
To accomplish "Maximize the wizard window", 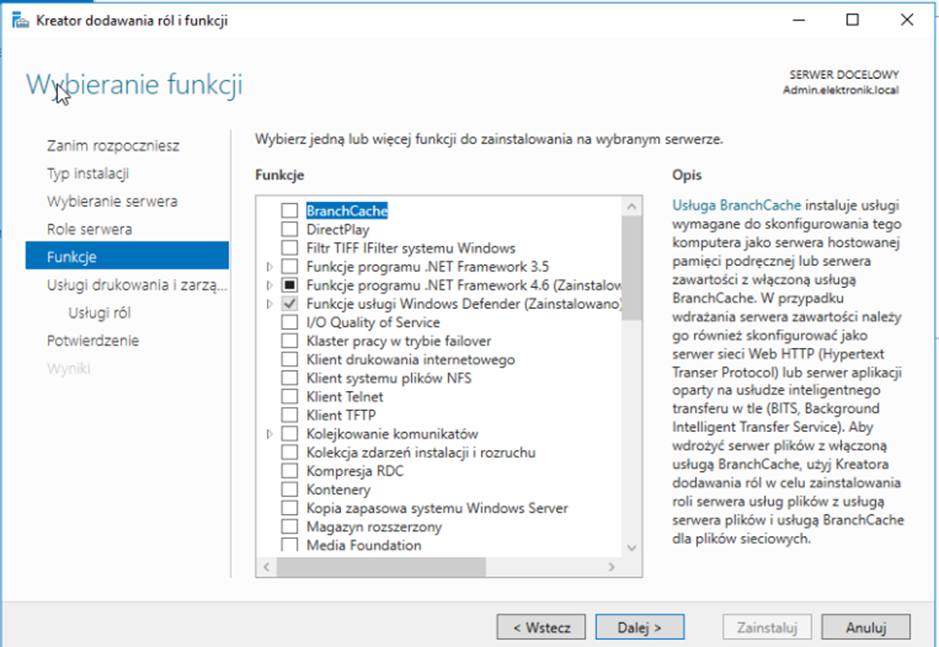I will [852, 20].
